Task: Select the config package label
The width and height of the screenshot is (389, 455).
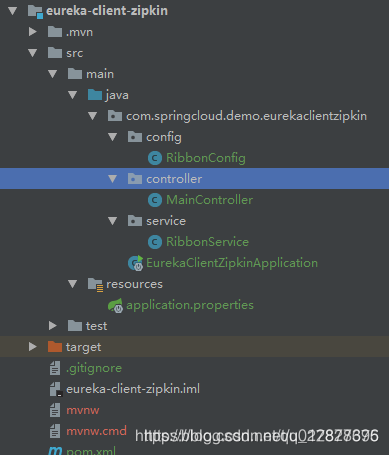Action: (164, 137)
